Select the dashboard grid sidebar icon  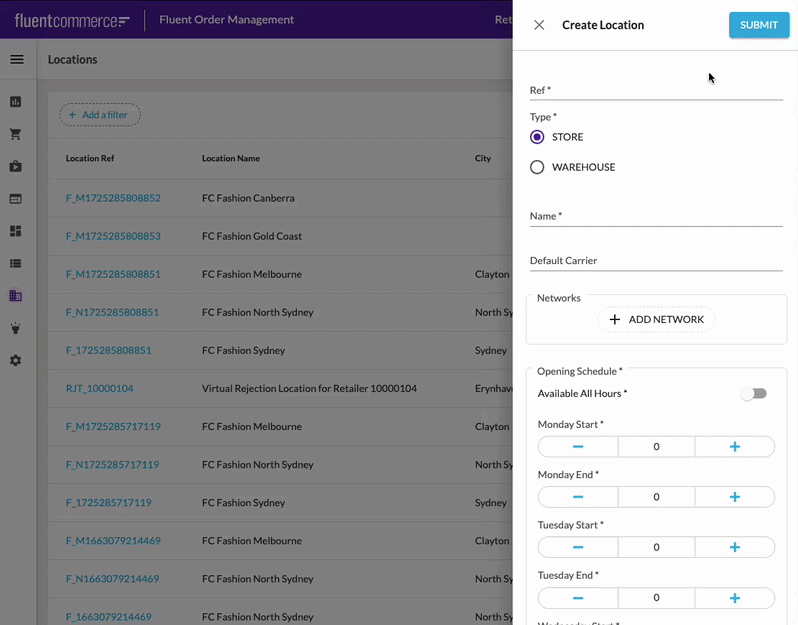tap(16, 231)
